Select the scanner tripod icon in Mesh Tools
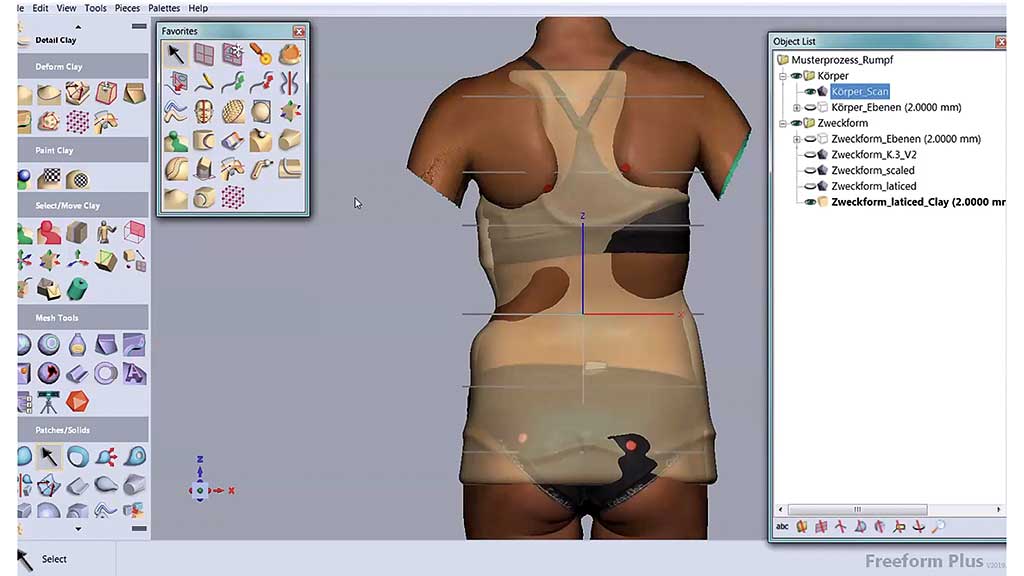 pyautogui.click(x=48, y=402)
